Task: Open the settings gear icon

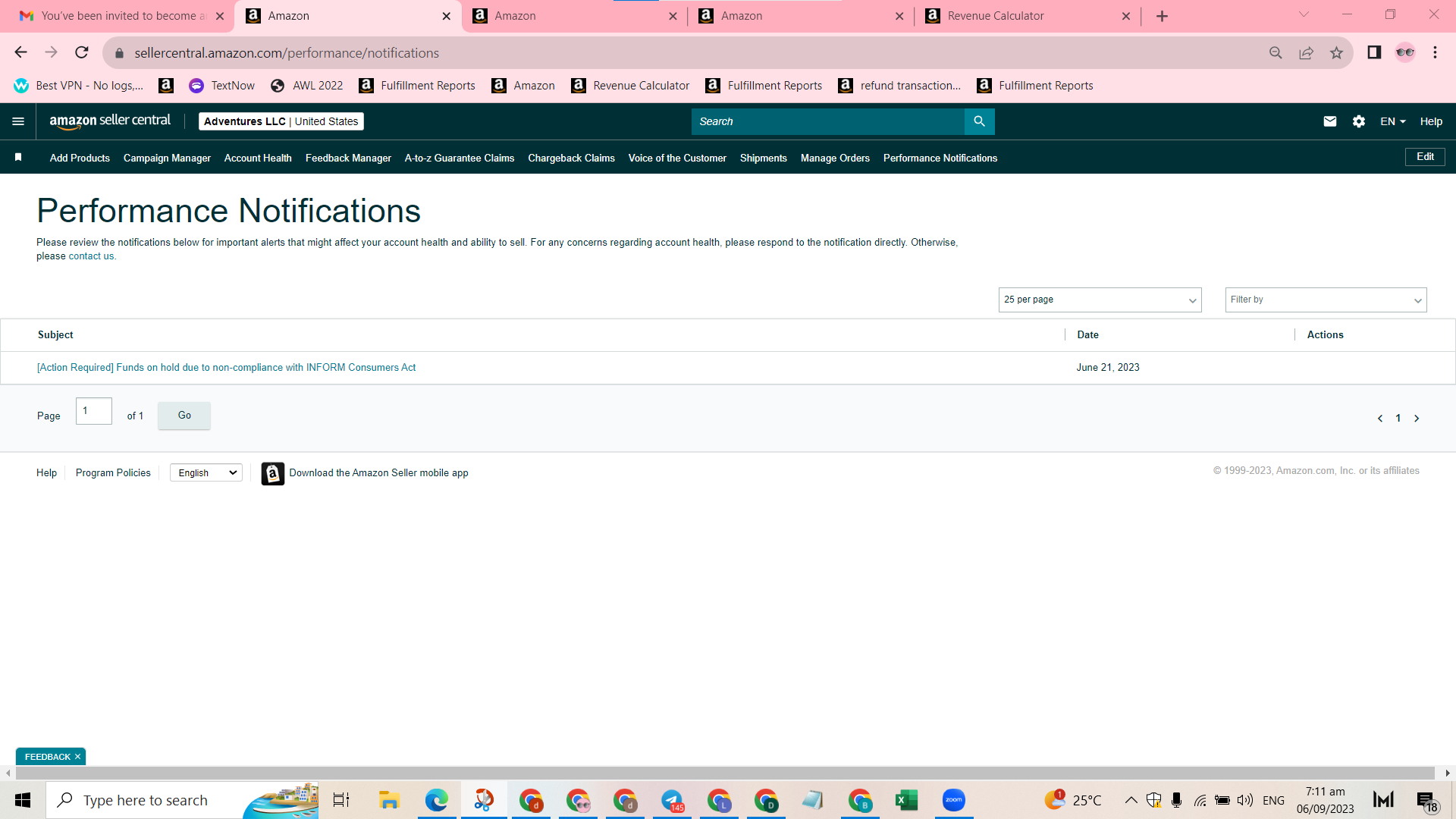Action: (x=1358, y=121)
